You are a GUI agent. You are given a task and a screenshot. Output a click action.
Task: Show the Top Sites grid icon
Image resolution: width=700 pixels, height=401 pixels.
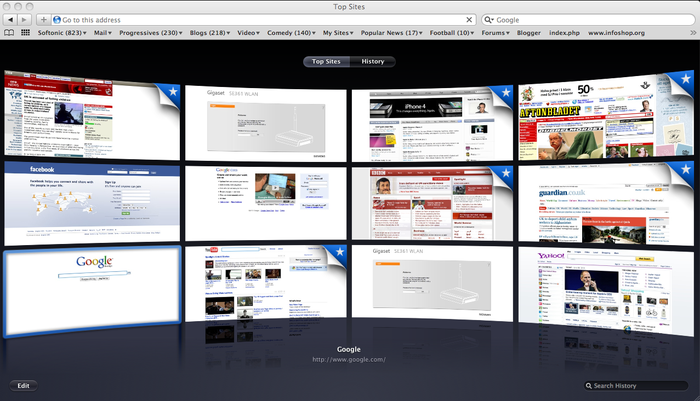point(25,33)
